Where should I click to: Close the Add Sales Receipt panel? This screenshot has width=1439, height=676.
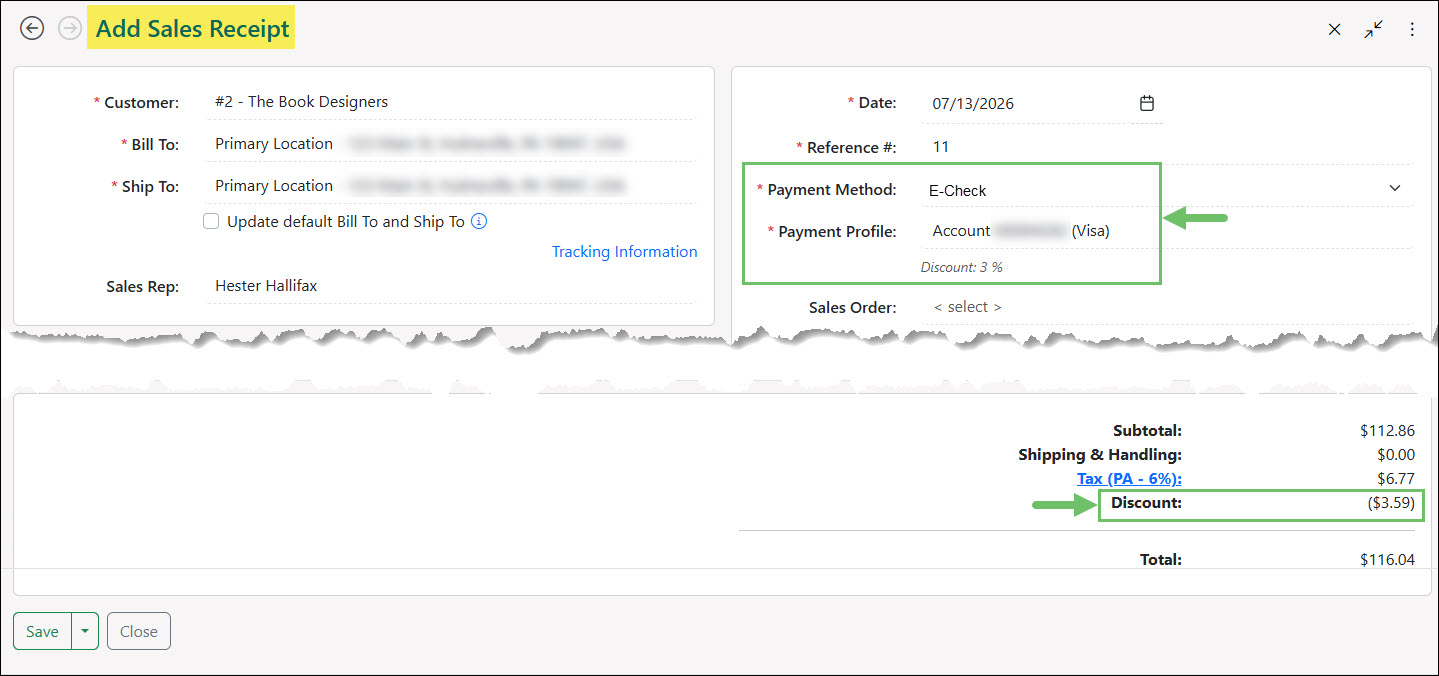click(1334, 30)
